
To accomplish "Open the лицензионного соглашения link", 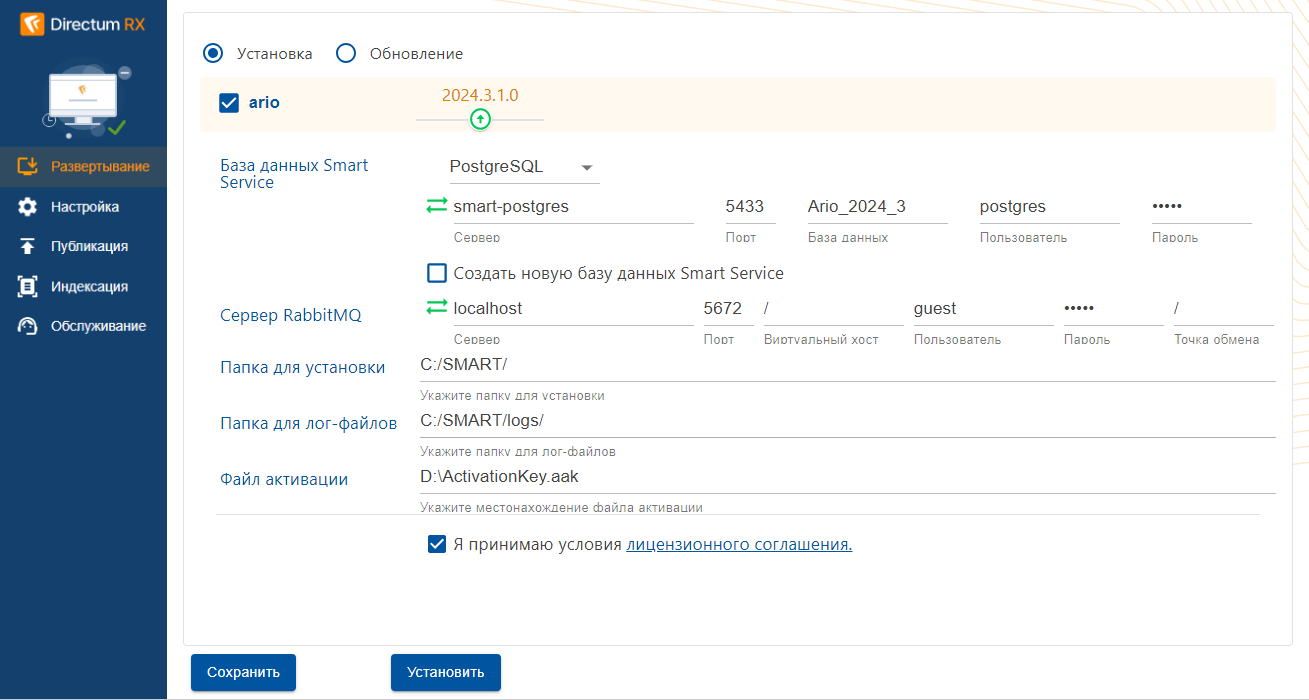I will pos(739,545).
